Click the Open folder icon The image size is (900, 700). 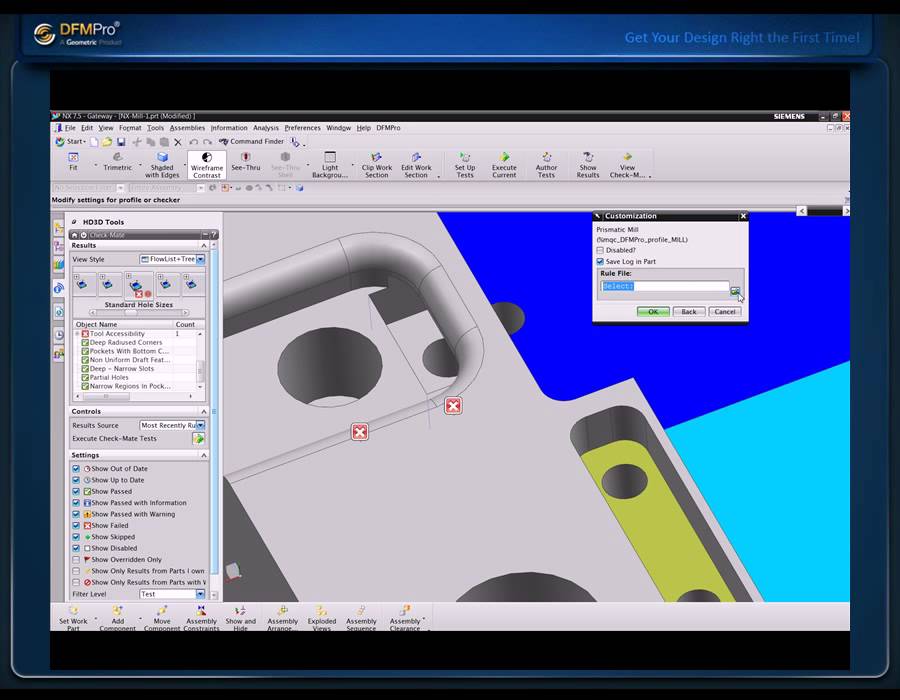pyautogui.click(x=107, y=142)
